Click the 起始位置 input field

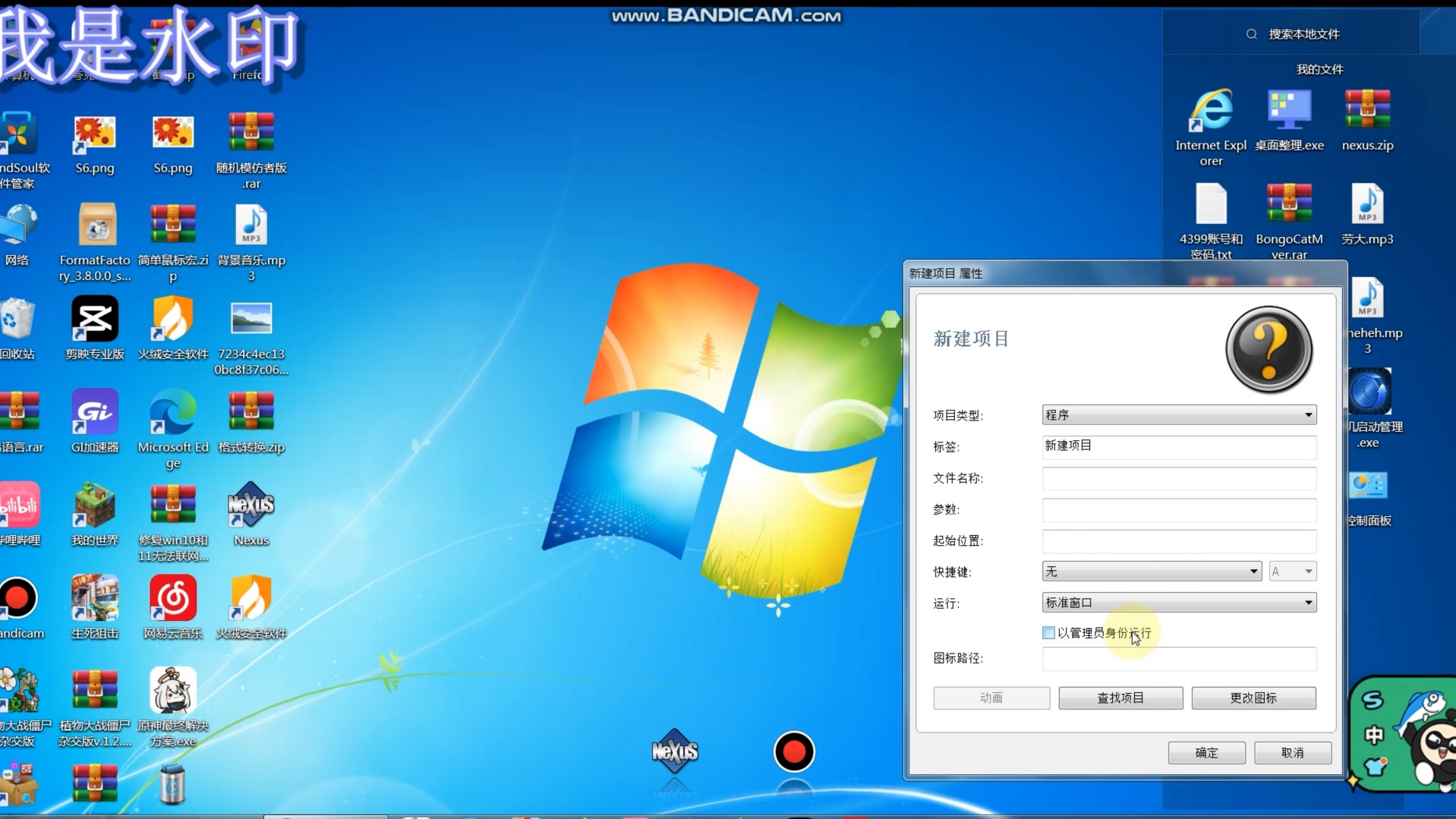pos(1179,540)
